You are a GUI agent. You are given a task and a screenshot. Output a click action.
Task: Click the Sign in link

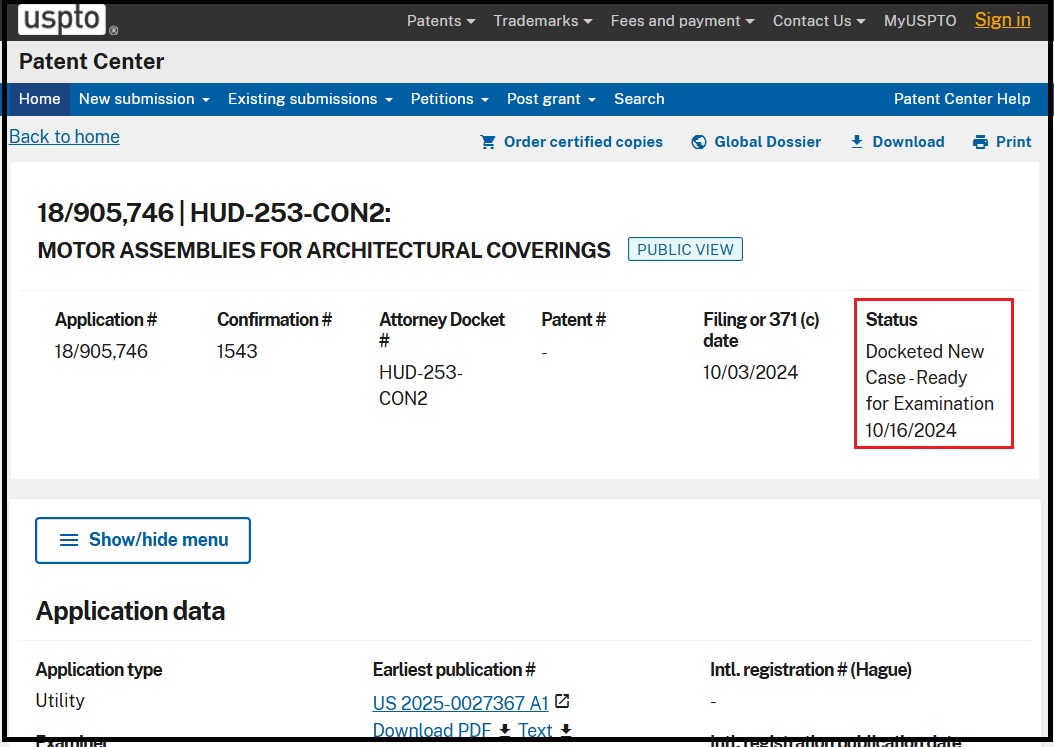[x=1003, y=20]
